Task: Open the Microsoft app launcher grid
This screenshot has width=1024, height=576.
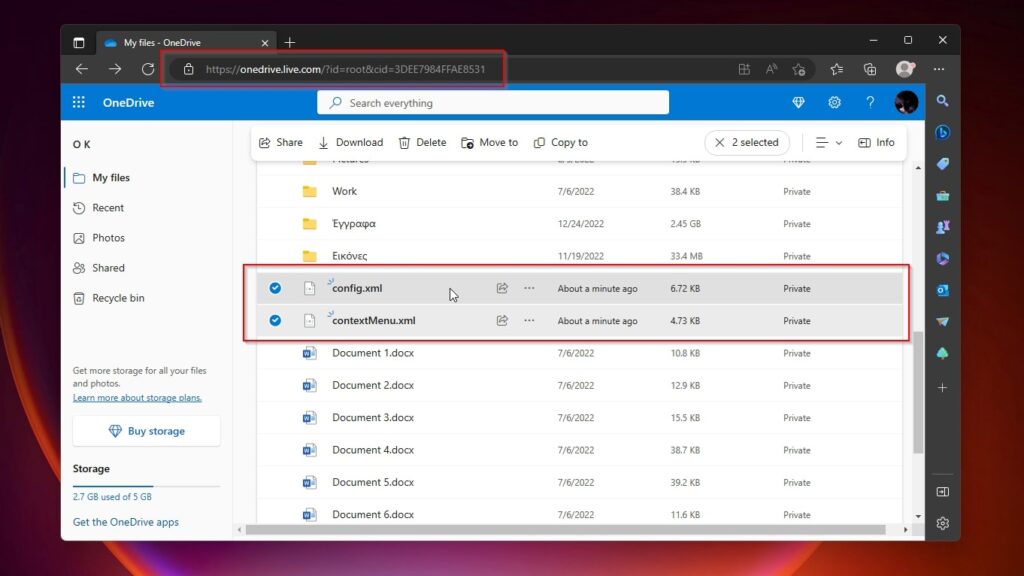Action: click(78, 103)
